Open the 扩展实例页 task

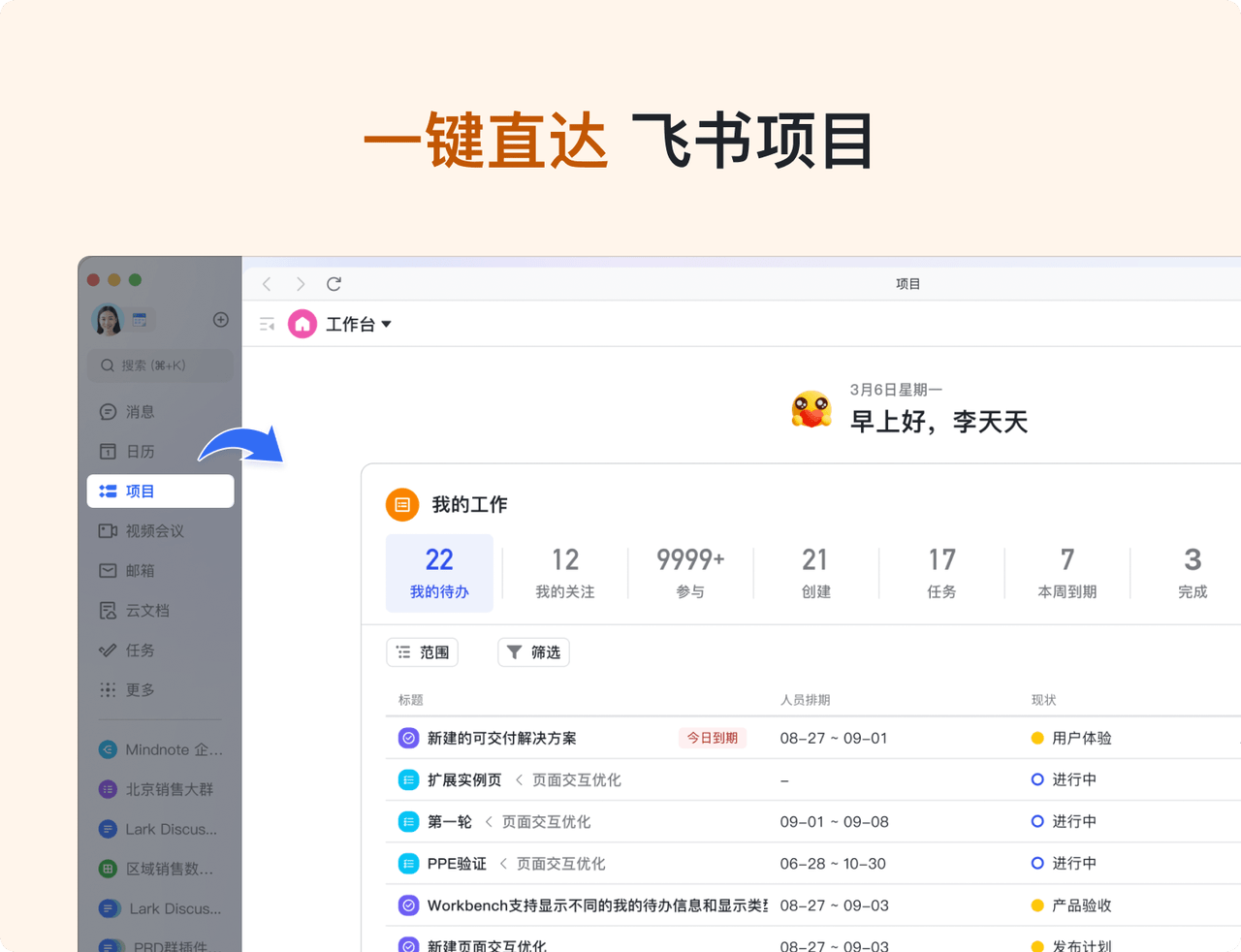click(x=464, y=780)
